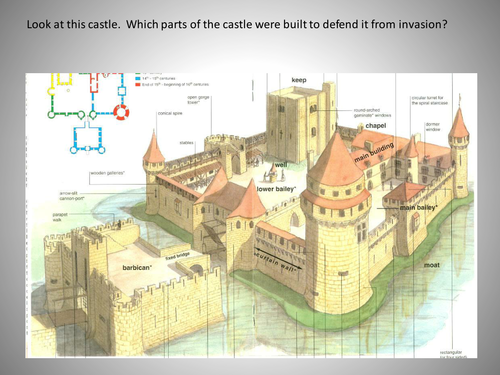Click the 'well' label in courtyard
The width and height of the screenshot is (500, 375).
(x=281, y=165)
